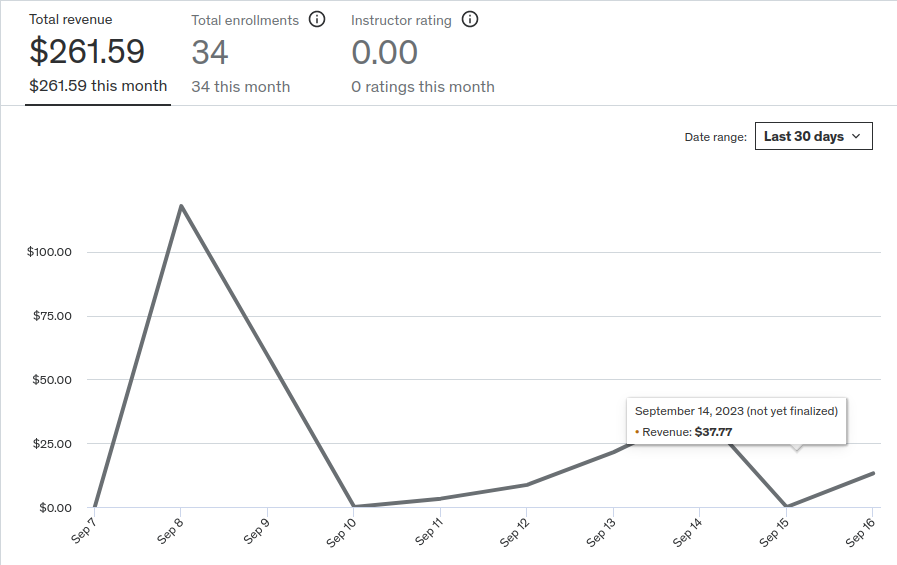
Task: Select the Sep 8 peak on chart line
Action: coord(180,205)
